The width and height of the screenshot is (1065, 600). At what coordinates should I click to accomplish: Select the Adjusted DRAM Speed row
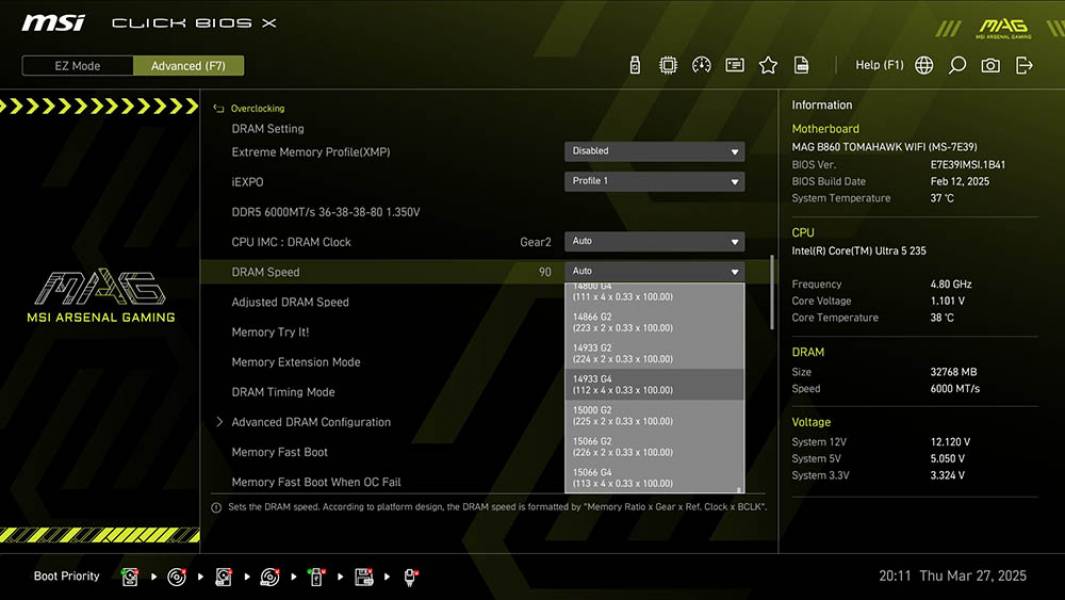[x=290, y=302]
